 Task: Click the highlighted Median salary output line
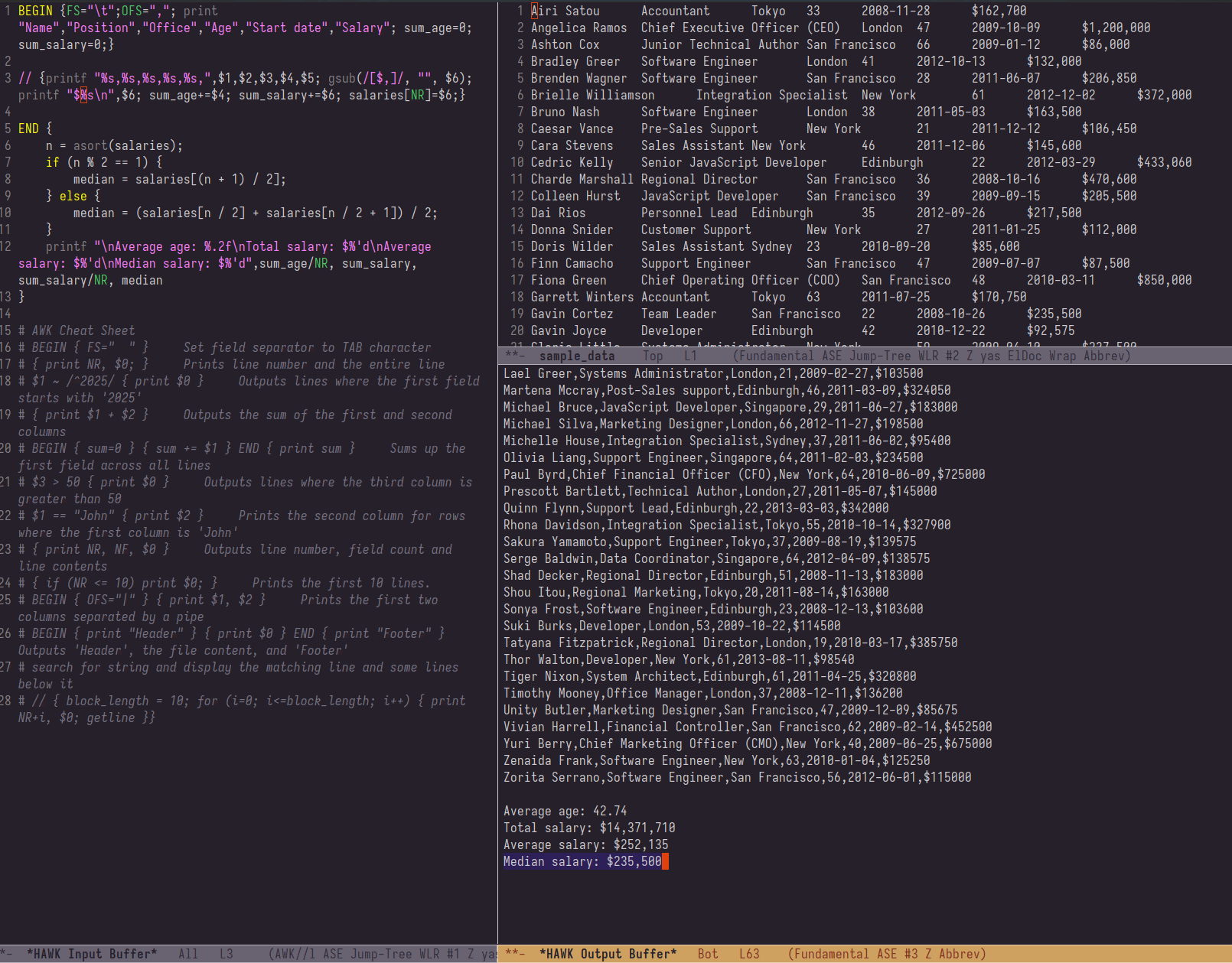(582, 861)
